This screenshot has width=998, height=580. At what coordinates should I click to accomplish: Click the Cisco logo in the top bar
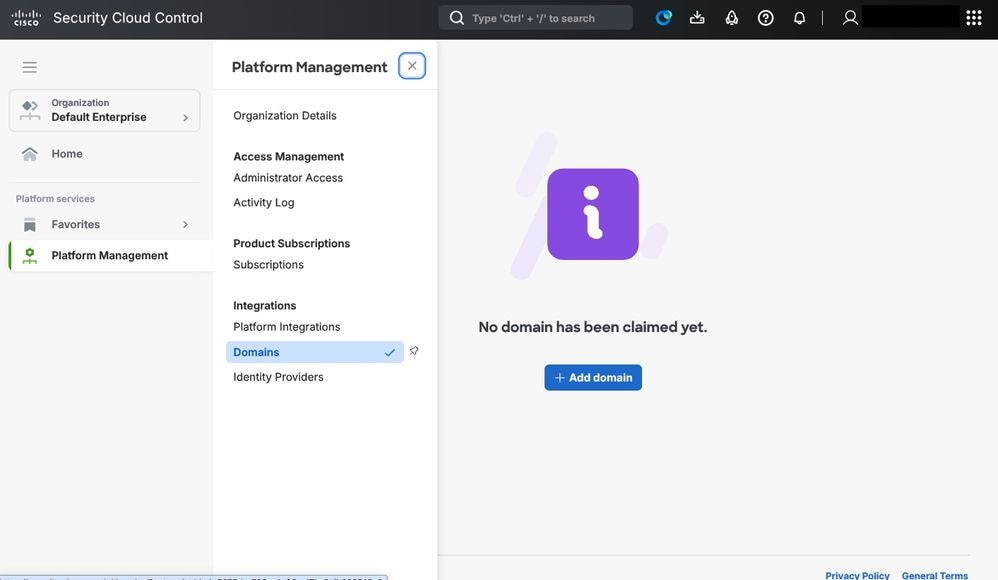pos(26,16)
